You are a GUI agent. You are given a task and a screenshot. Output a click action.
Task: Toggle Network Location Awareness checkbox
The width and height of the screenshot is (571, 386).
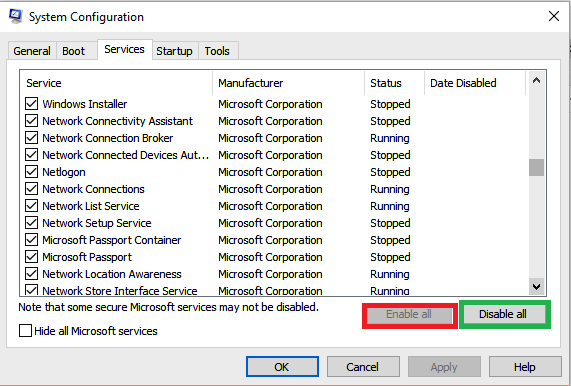(31, 274)
